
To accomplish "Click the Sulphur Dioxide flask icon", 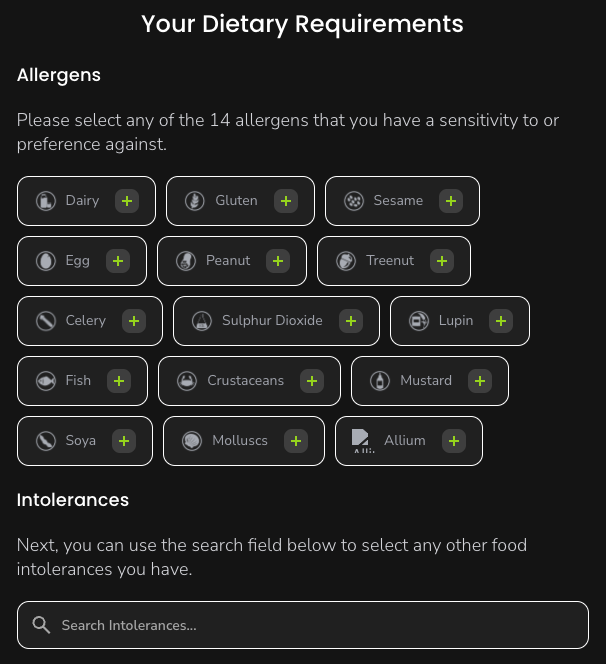I will click(201, 321).
